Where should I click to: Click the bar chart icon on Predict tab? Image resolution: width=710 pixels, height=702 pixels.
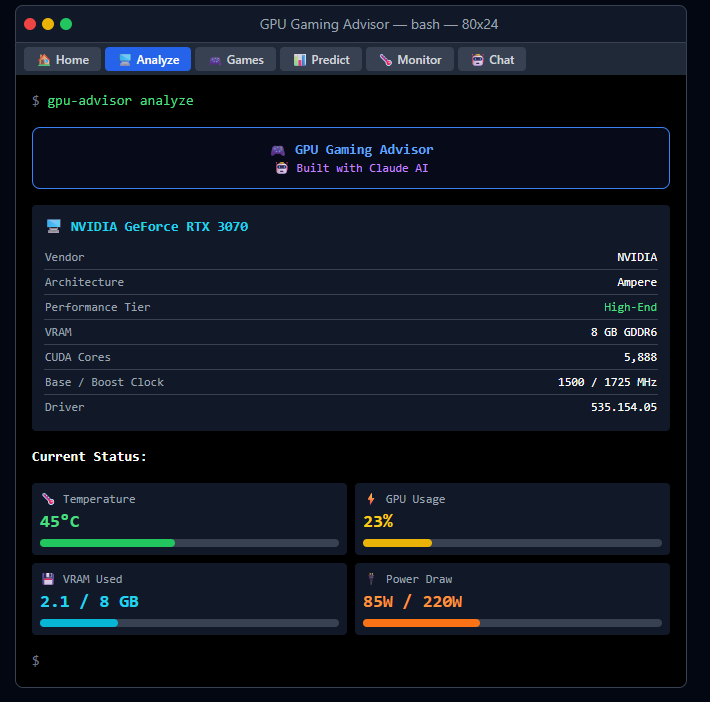300,60
